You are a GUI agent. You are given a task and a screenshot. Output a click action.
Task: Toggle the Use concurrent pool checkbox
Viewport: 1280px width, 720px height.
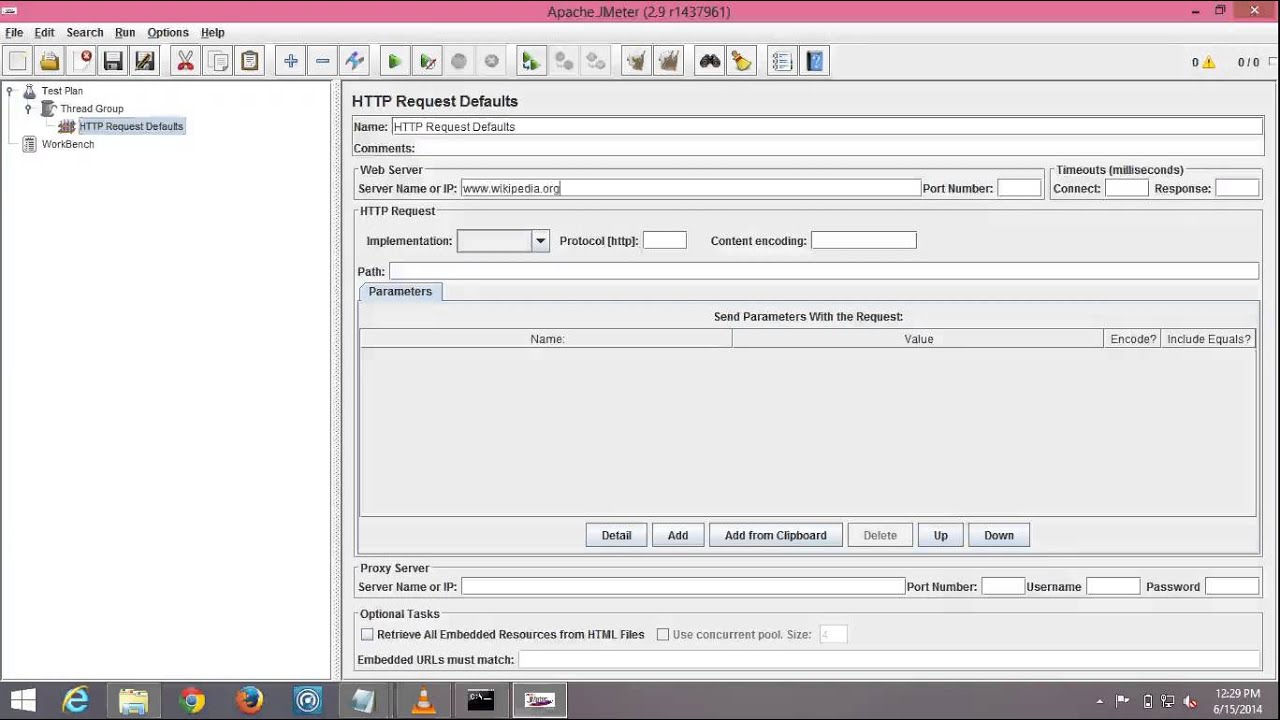click(663, 634)
